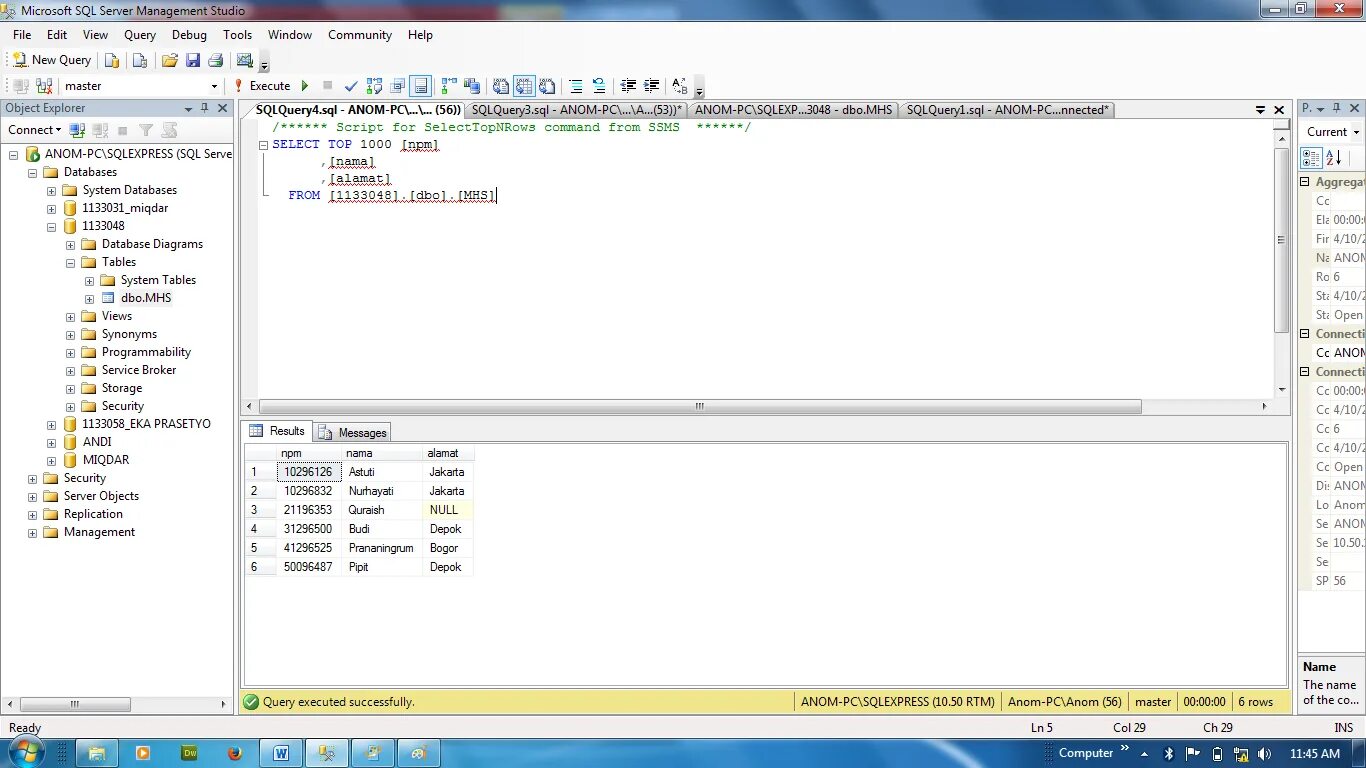Open the Query Options icon
The height and width of the screenshot is (768, 1366).
398,86
